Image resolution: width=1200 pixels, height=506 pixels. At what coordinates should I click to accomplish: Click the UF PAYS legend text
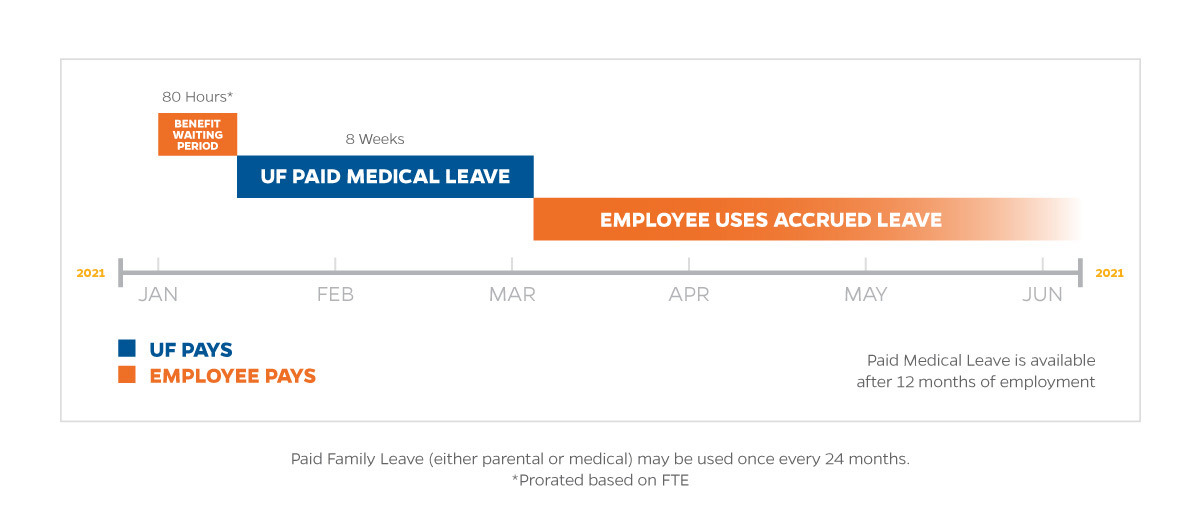coord(191,350)
